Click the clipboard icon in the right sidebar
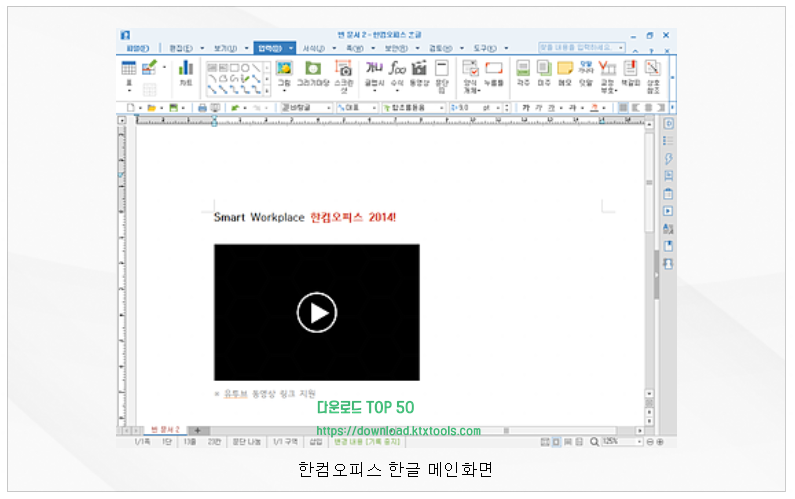 (x=668, y=194)
